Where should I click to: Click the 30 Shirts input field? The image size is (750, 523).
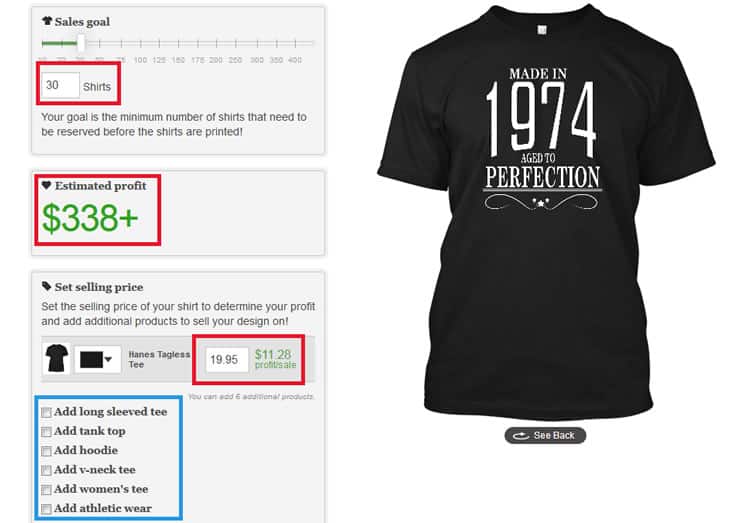click(60, 86)
